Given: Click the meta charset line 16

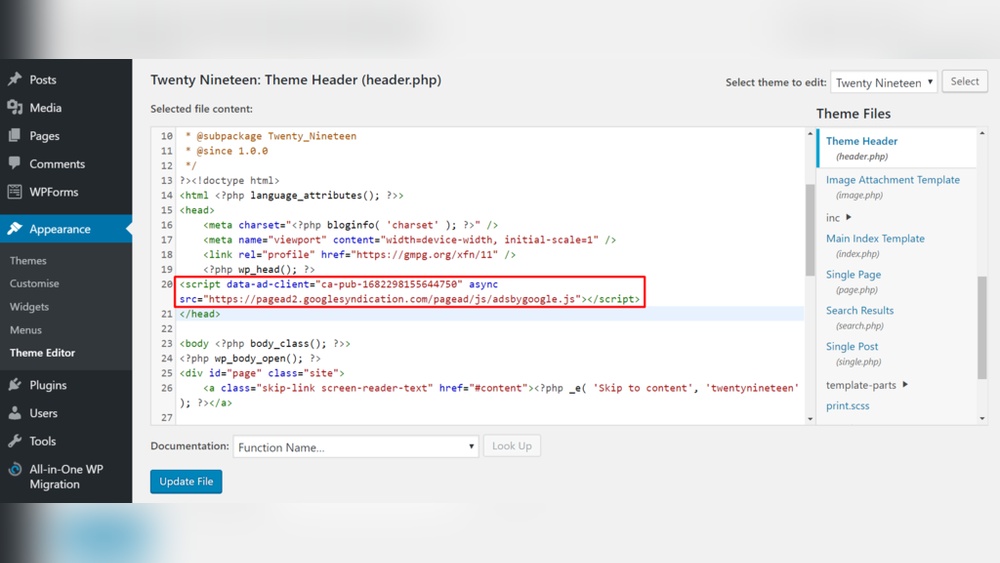Looking at the screenshot, I should point(350,225).
